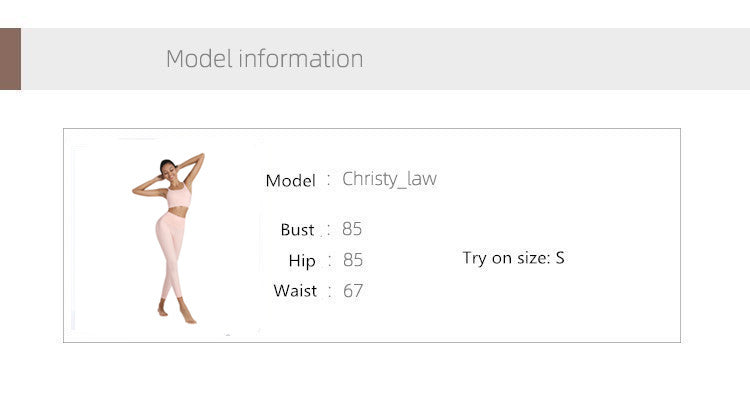Click the model's face in photo
The height and width of the screenshot is (399, 750).
click(x=168, y=170)
